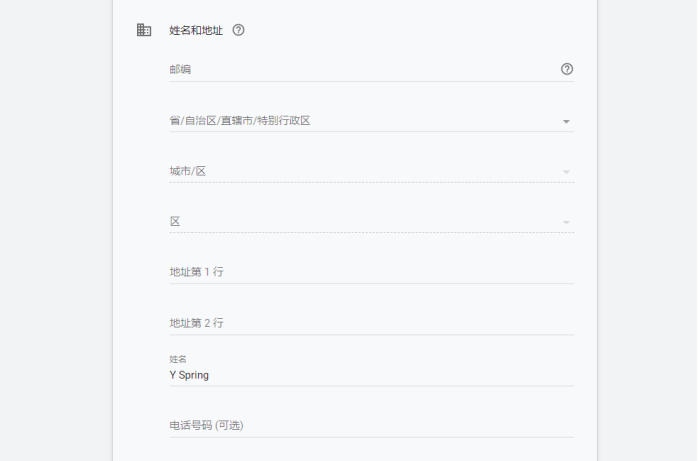Click the building icon beside 姓名和地址
This screenshot has width=698, height=461.
pos(144,30)
